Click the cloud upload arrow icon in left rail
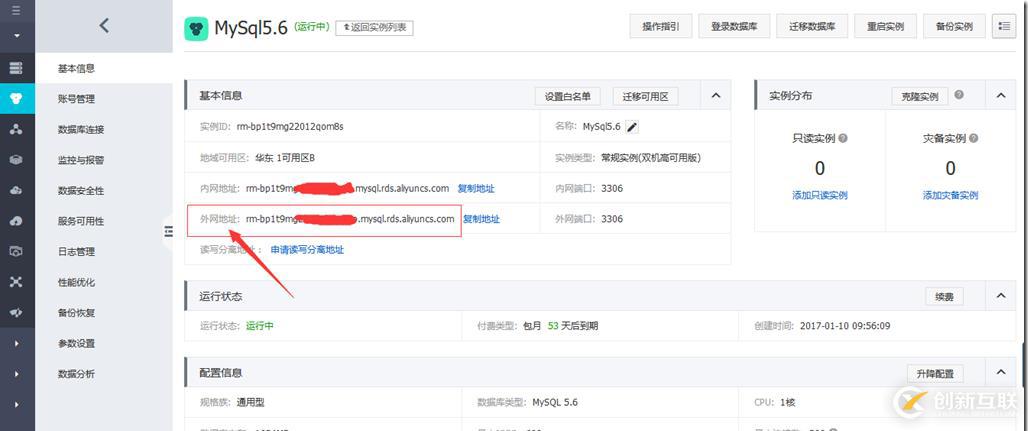The height and width of the screenshot is (431, 1028). 16,221
